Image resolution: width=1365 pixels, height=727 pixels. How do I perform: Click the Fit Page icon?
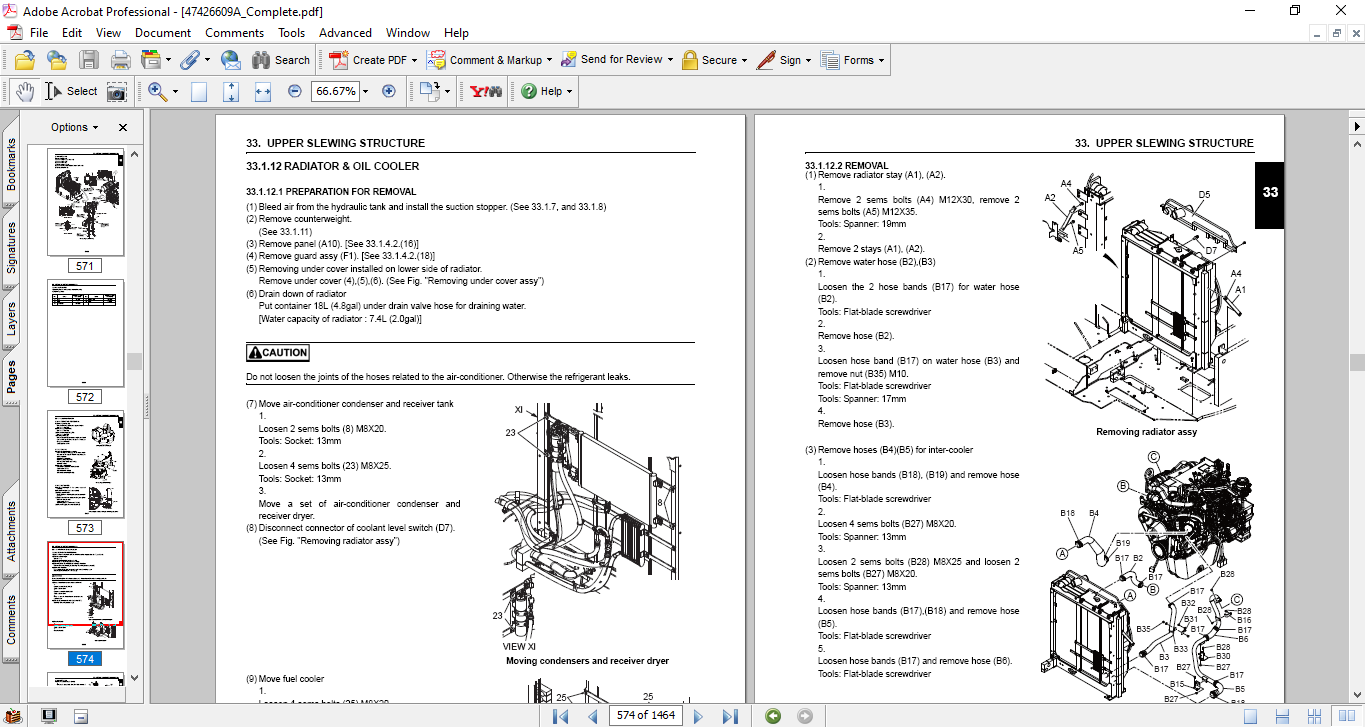coord(231,91)
